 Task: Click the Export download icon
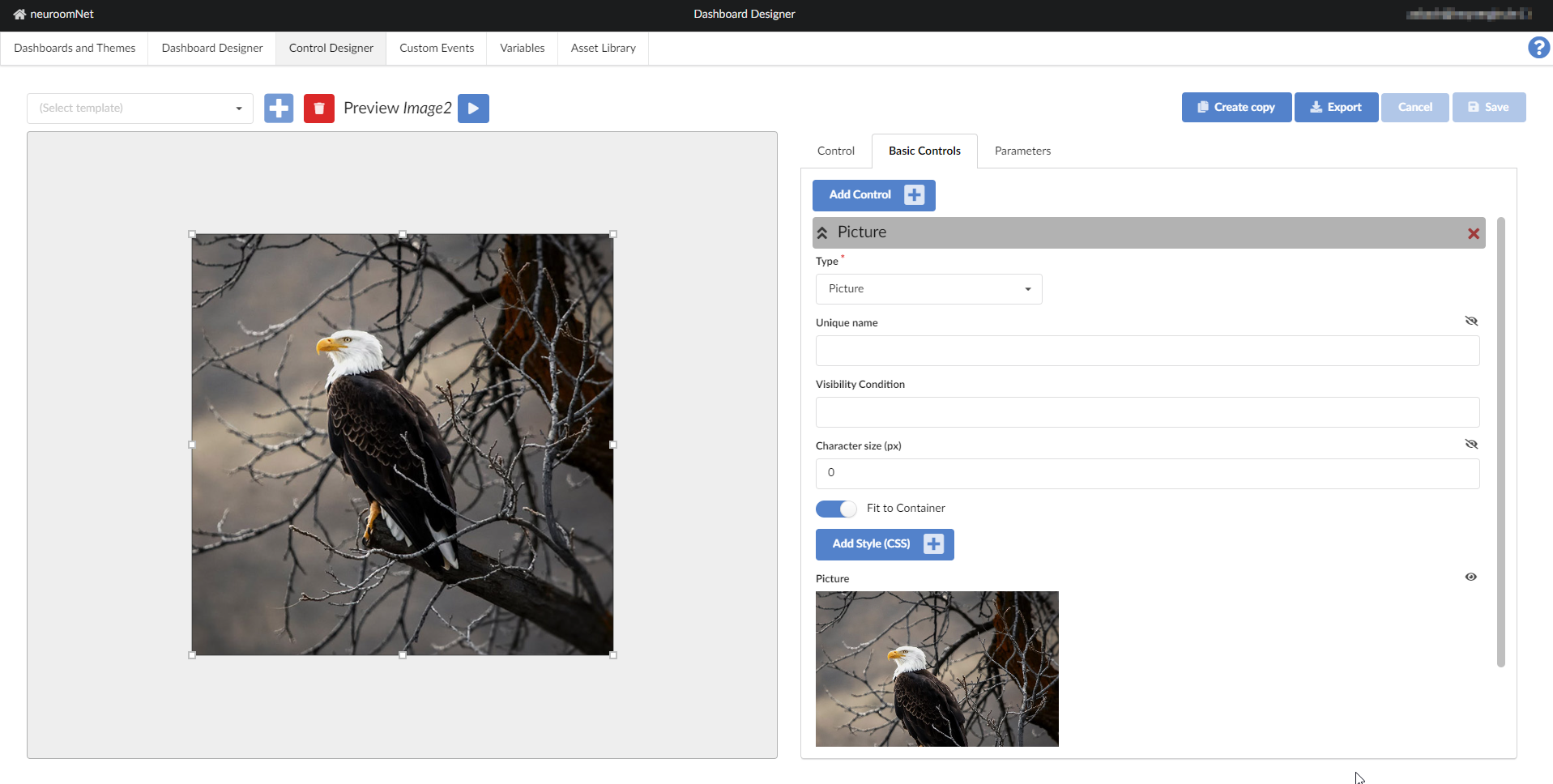(1315, 107)
